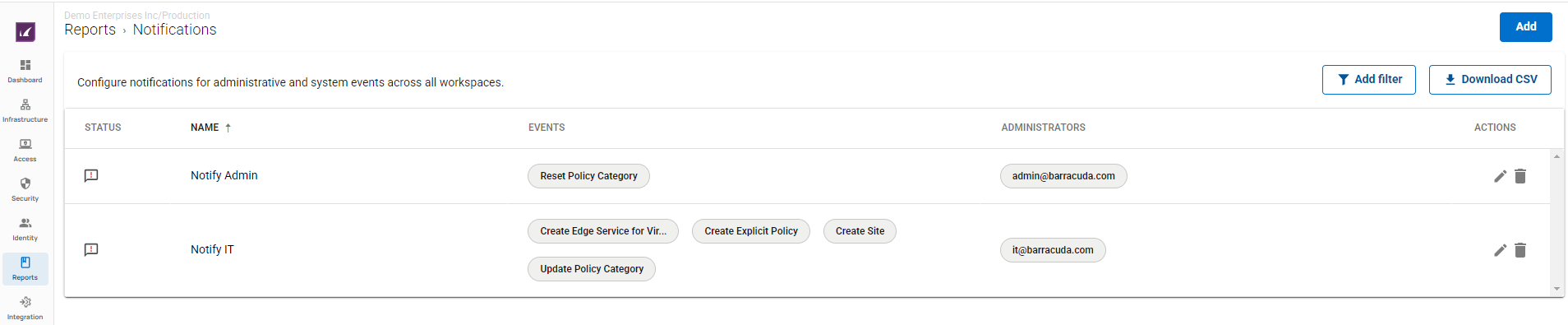The height and width of the screenshot is (325, 1568).
Task: Click the Notify IT status icon
Action: click(91, 249)
